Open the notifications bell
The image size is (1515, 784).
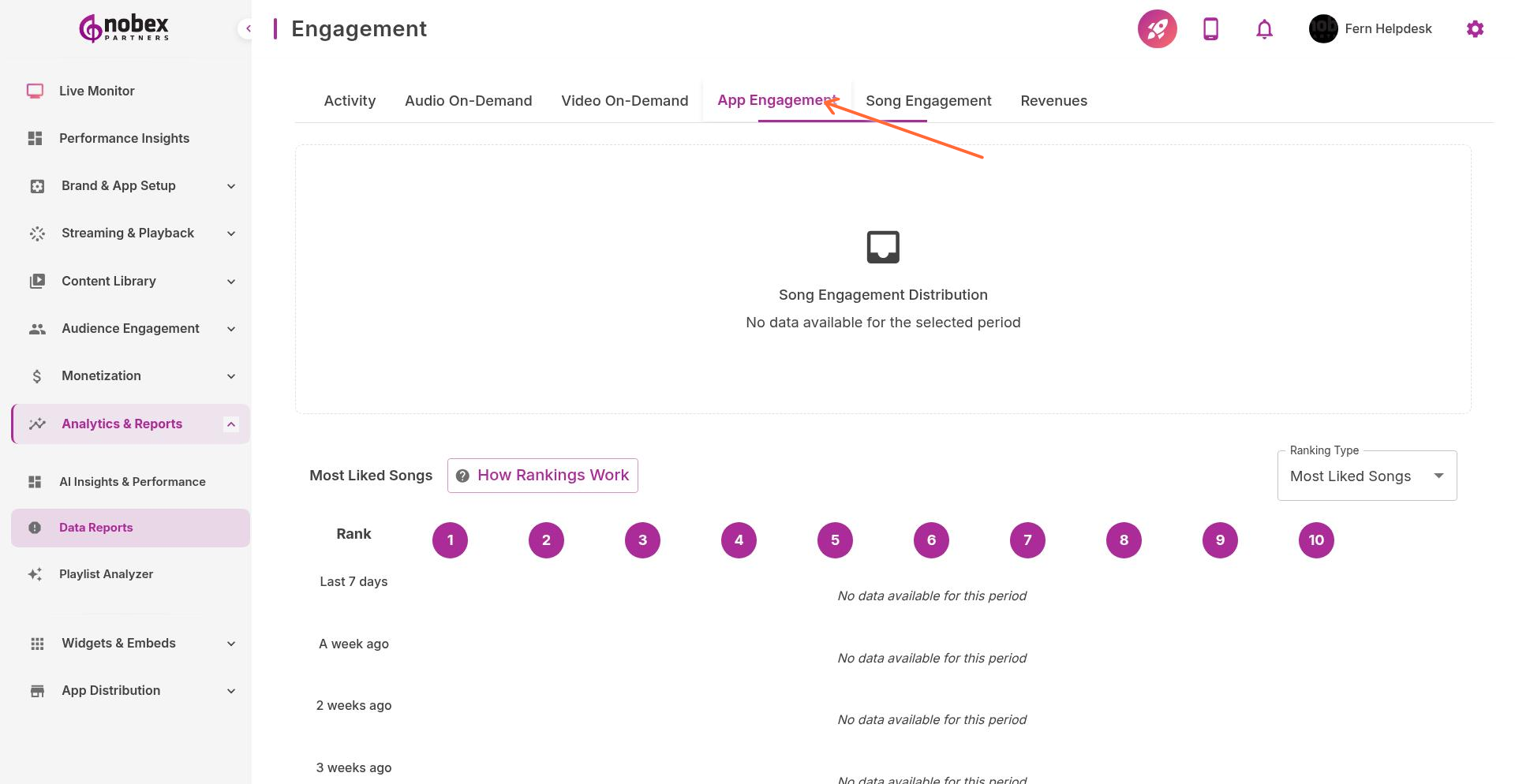(x=1263, y=28)
